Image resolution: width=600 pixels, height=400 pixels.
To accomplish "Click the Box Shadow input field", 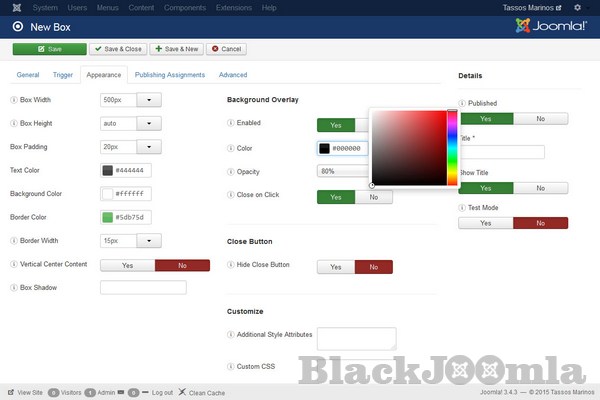I will pyautogui.click(x=143, y=288).
